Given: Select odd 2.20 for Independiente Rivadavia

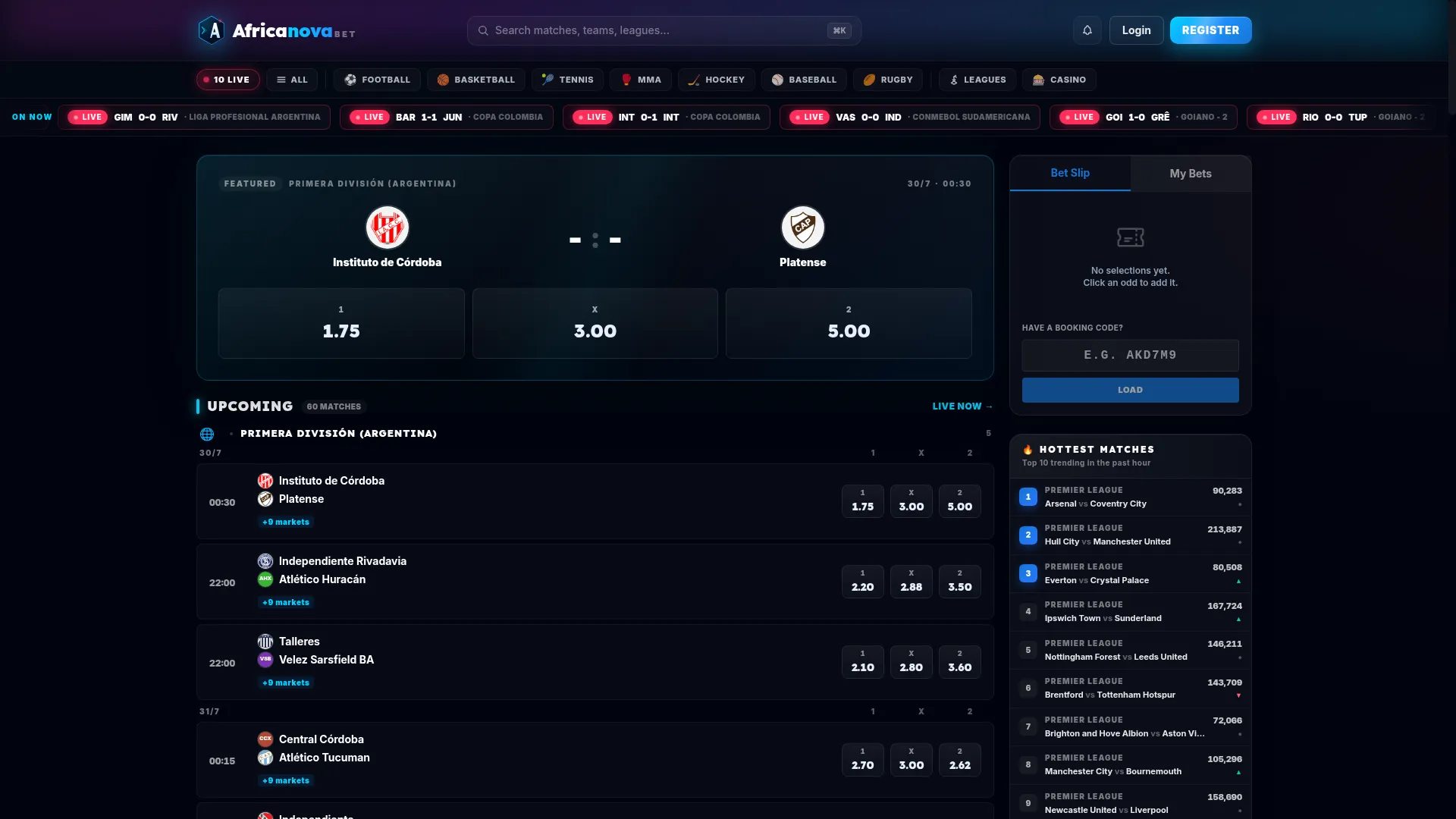Looking at the screenshot, I should (863, 582).
